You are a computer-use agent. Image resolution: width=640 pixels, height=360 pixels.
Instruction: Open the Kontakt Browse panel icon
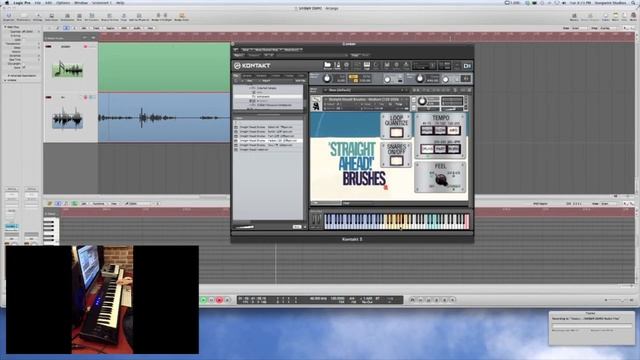tap(327, 65)
